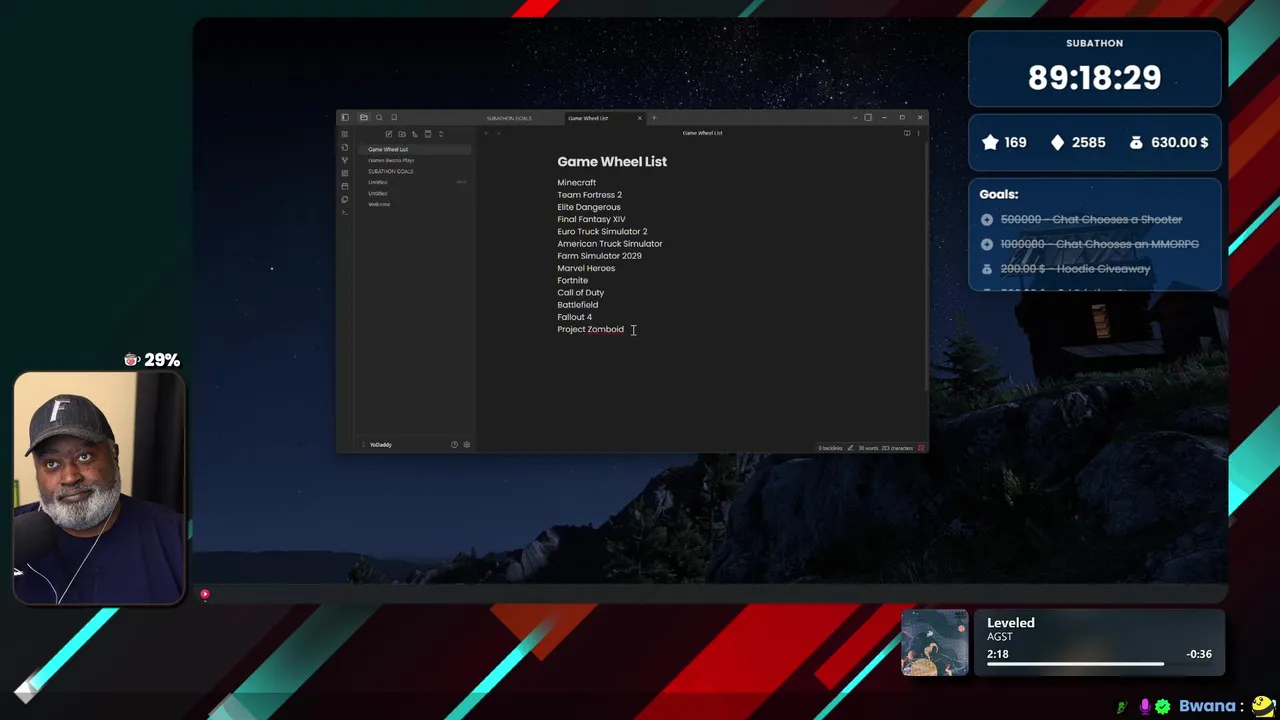Screen dimensions: 1280x720
Task: Click the Team Fortress 2 line
Action: [x=589, y=195]
